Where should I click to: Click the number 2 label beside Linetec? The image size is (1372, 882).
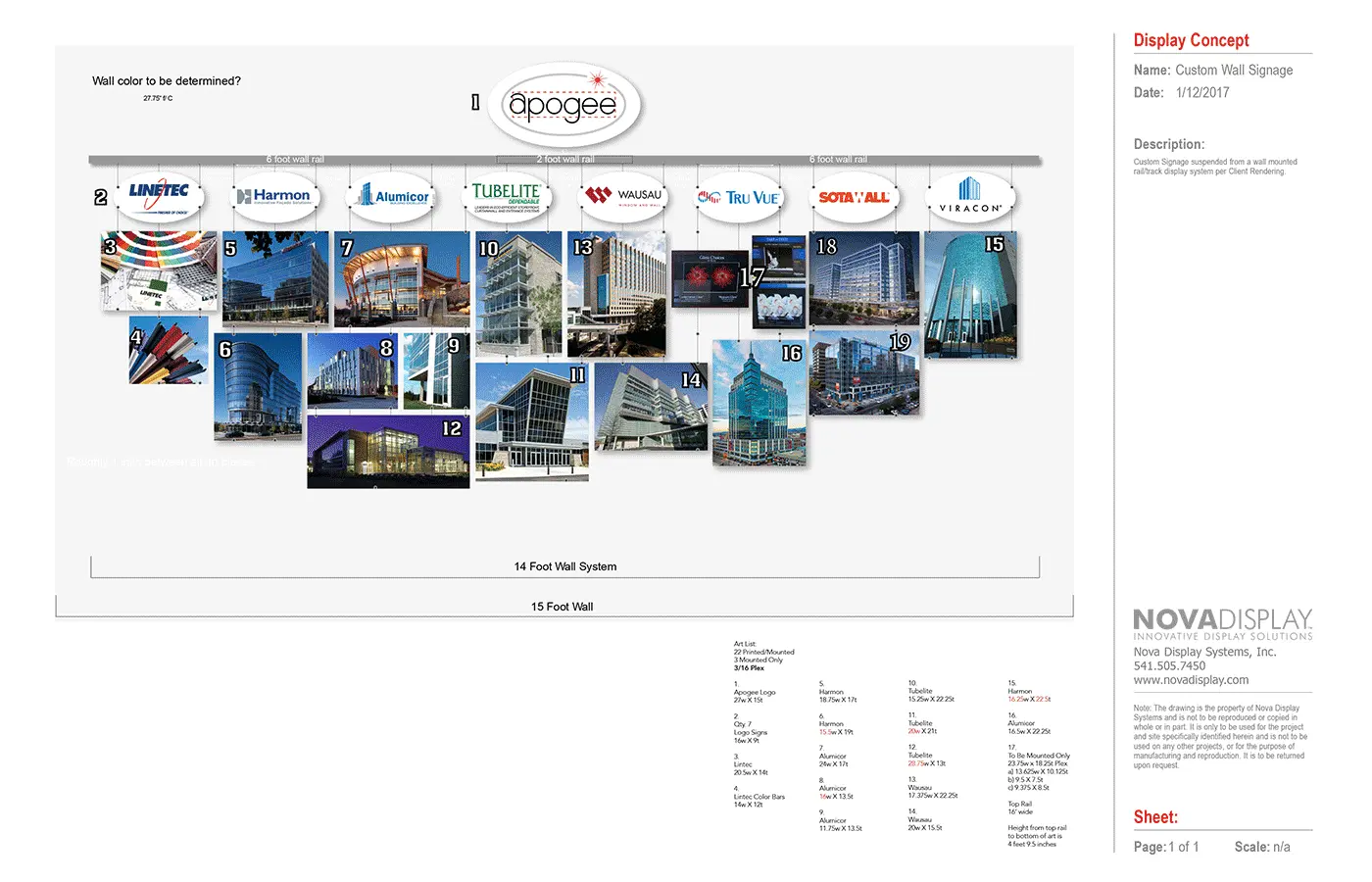click(x=100, y=197)
